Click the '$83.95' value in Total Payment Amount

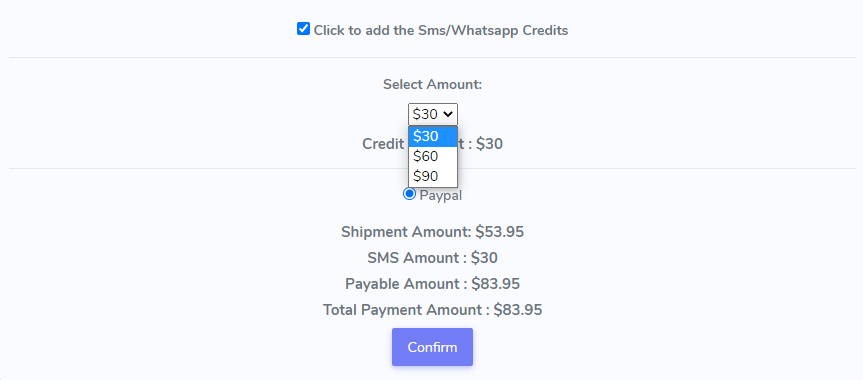click(x=518, y=310)
